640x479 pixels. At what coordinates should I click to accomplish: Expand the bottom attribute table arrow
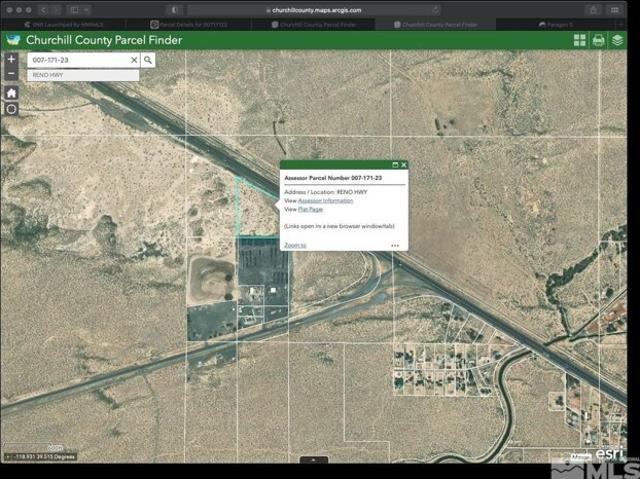tap(314, 459)
